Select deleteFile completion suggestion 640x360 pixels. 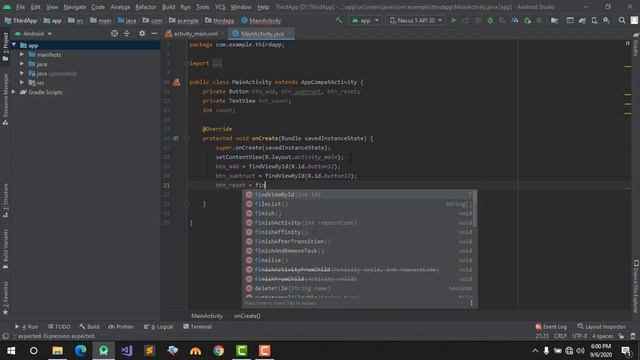pyautogui.click(x=358, y=288)
